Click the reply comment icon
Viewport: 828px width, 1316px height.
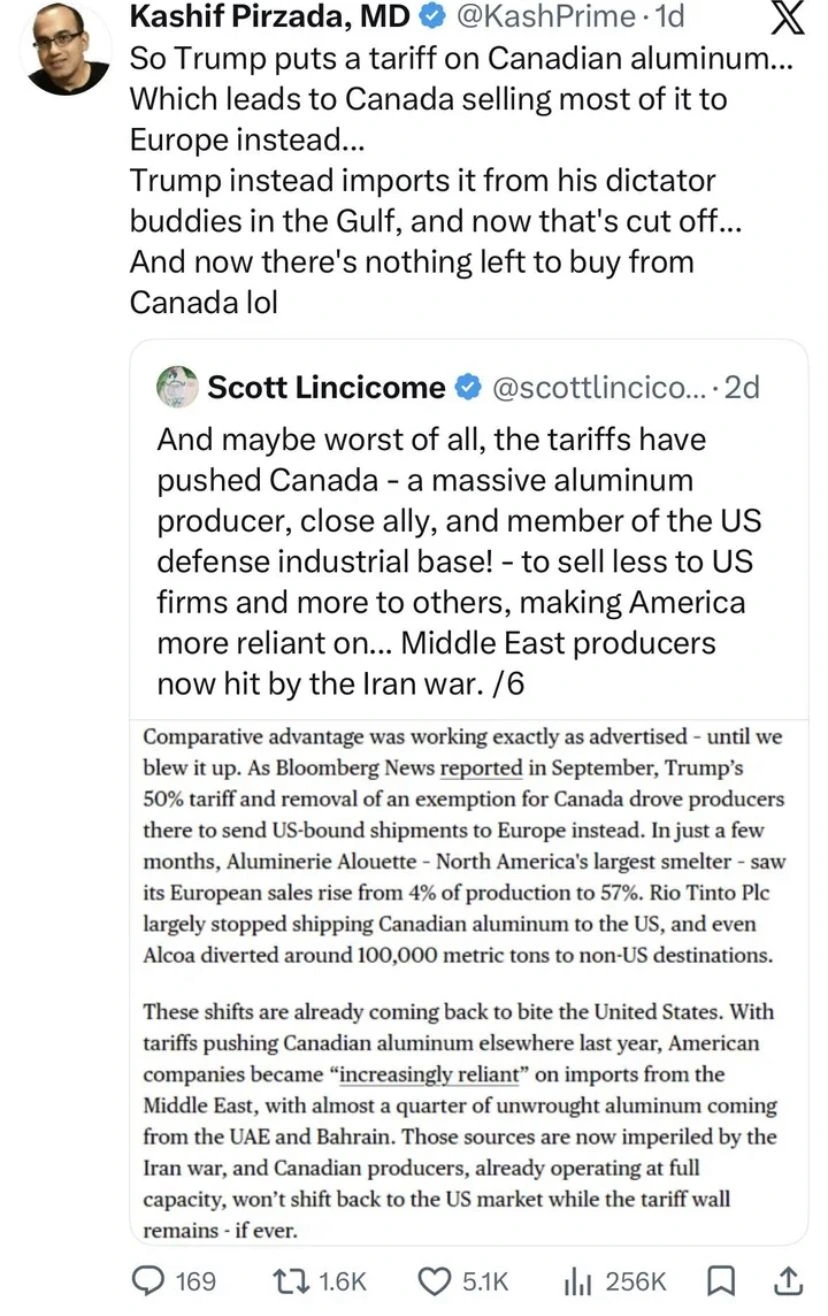click(x=149, y=1281)
